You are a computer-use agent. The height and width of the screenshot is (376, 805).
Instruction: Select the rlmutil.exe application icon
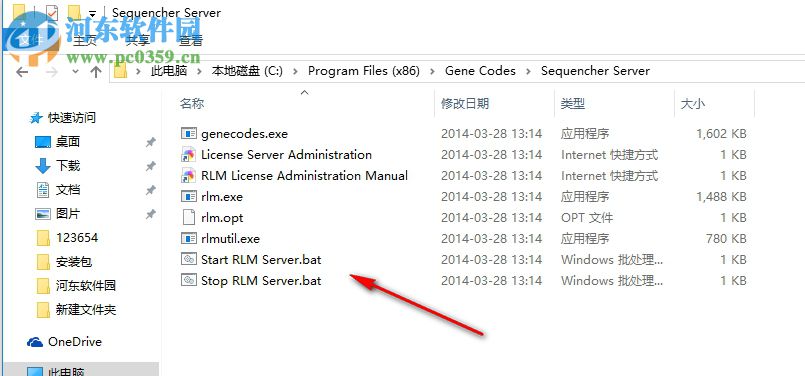pyautogui.click(x=189, y=239)
